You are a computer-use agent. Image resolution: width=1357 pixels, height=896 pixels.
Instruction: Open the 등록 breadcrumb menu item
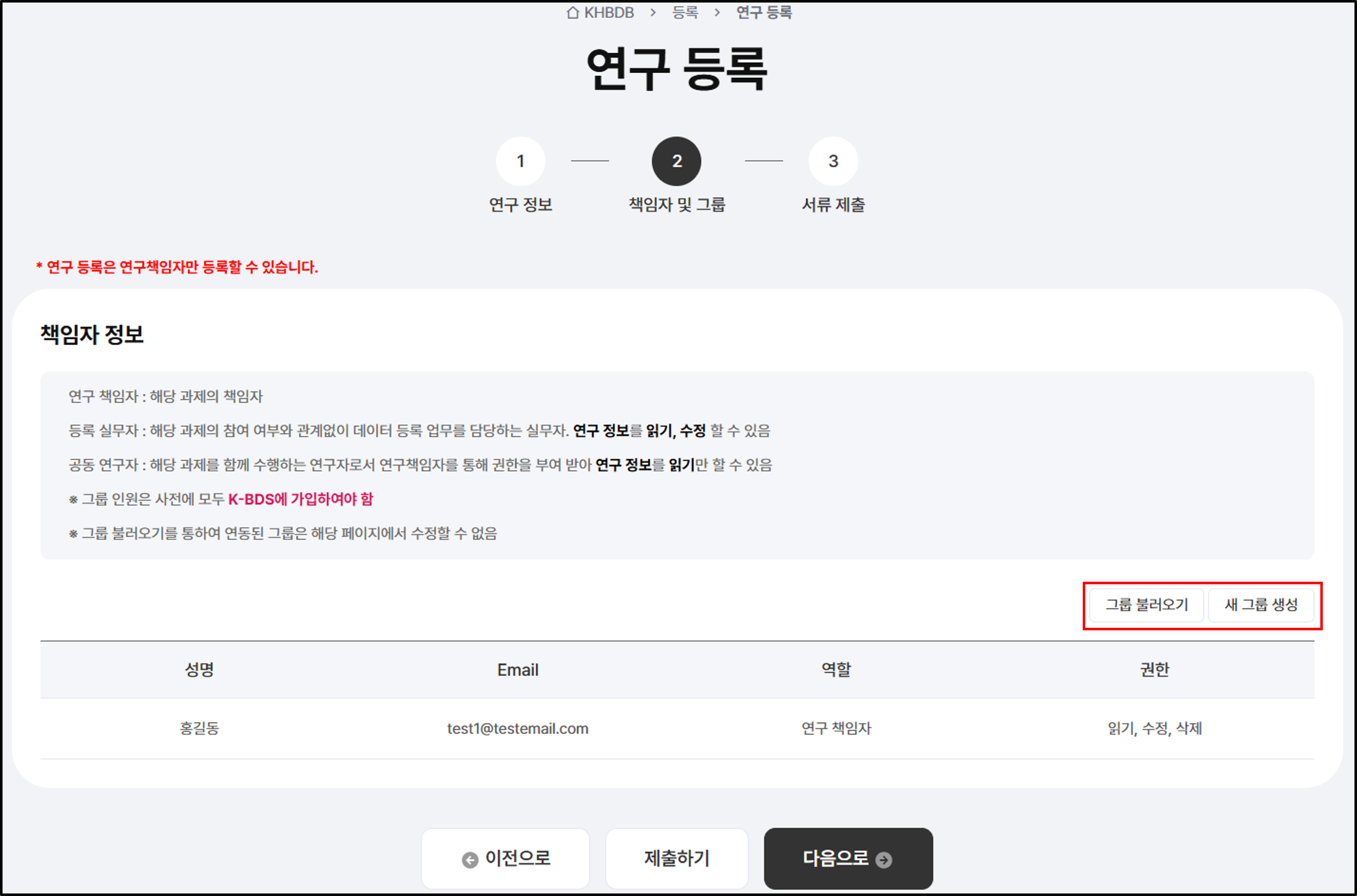point(685,13)
